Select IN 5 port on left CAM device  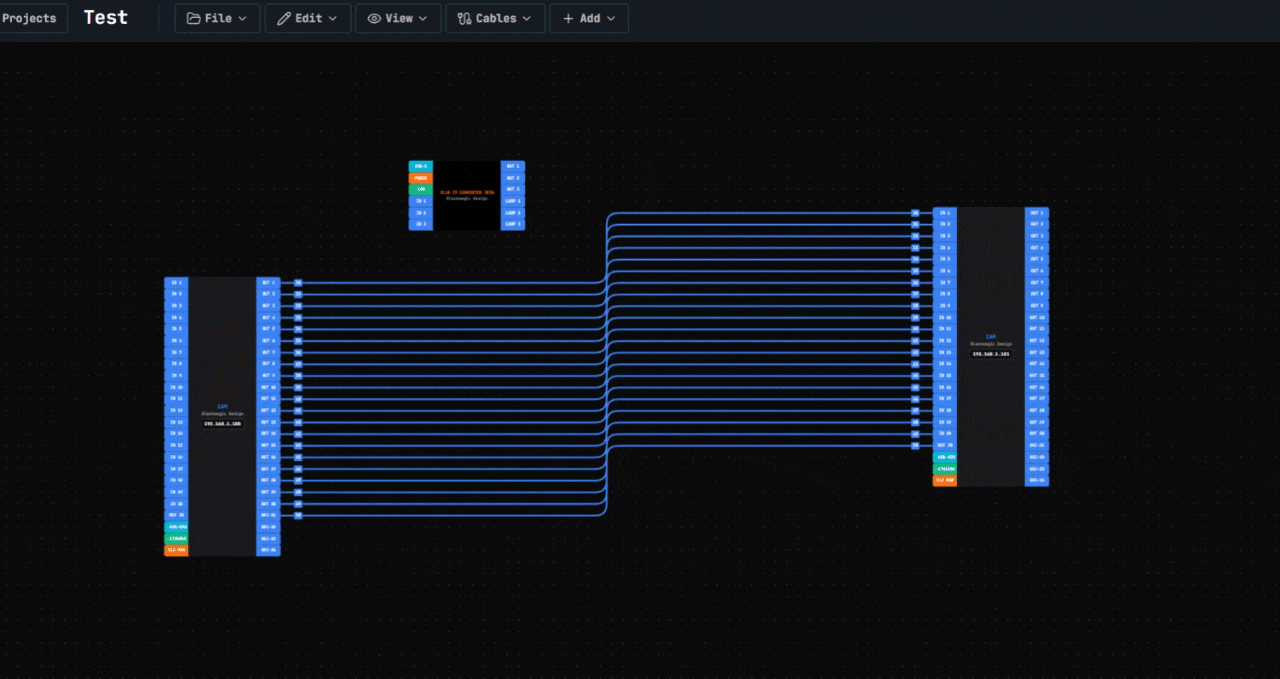click(176, 329)
